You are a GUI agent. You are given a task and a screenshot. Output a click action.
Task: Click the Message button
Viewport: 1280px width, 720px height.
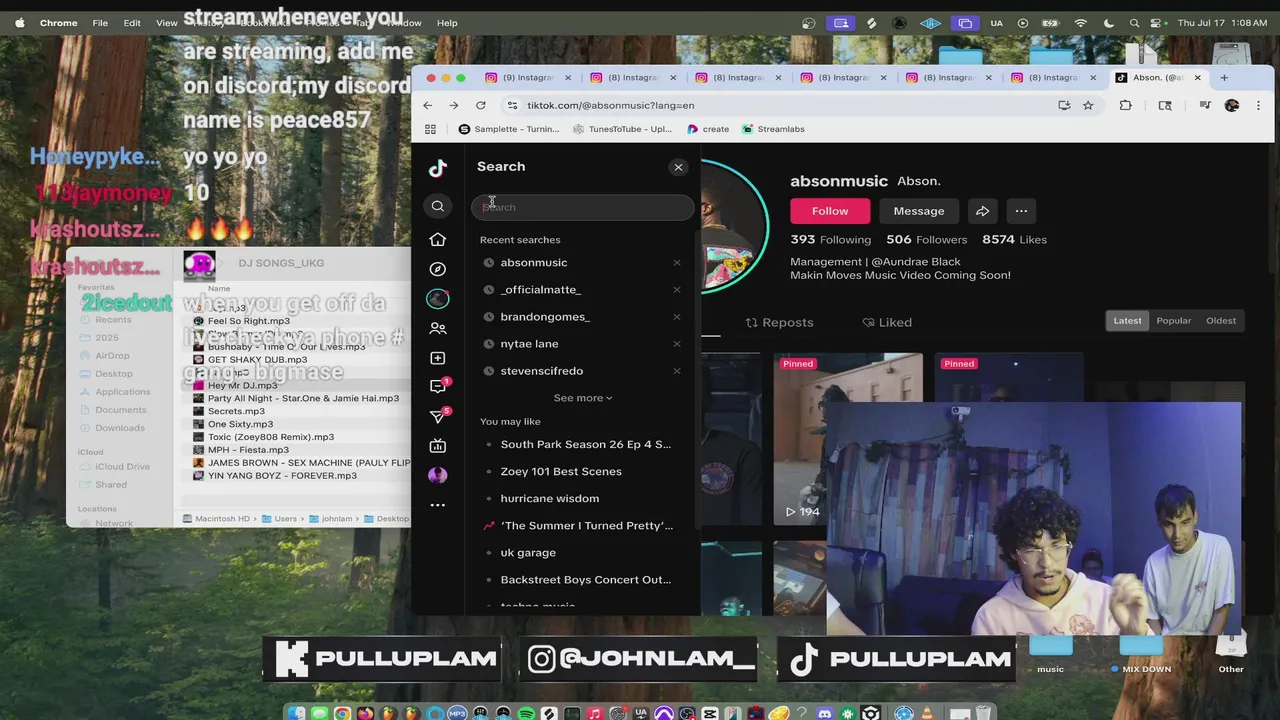pyautogui.click(x=919, y=211)
